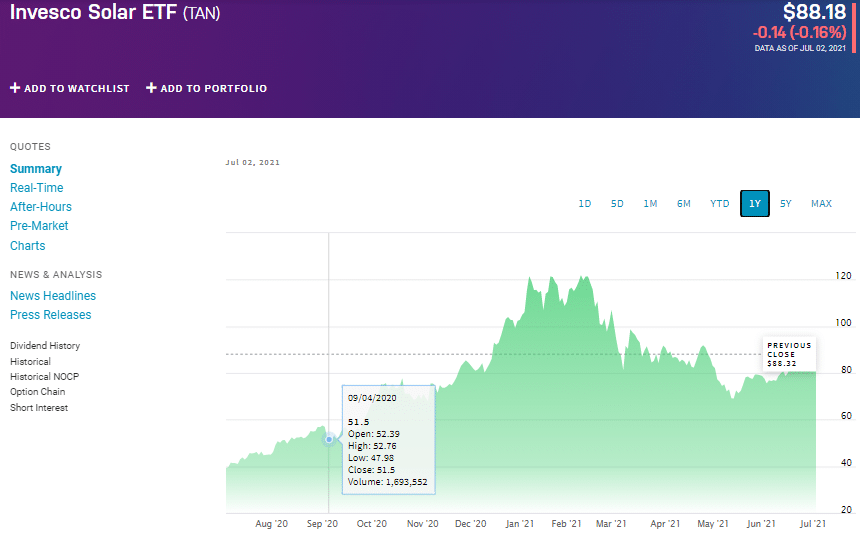Click the Nov '20 axis label
The width and height of the screenshot is (860, 541).
click(x=422, y=523)
